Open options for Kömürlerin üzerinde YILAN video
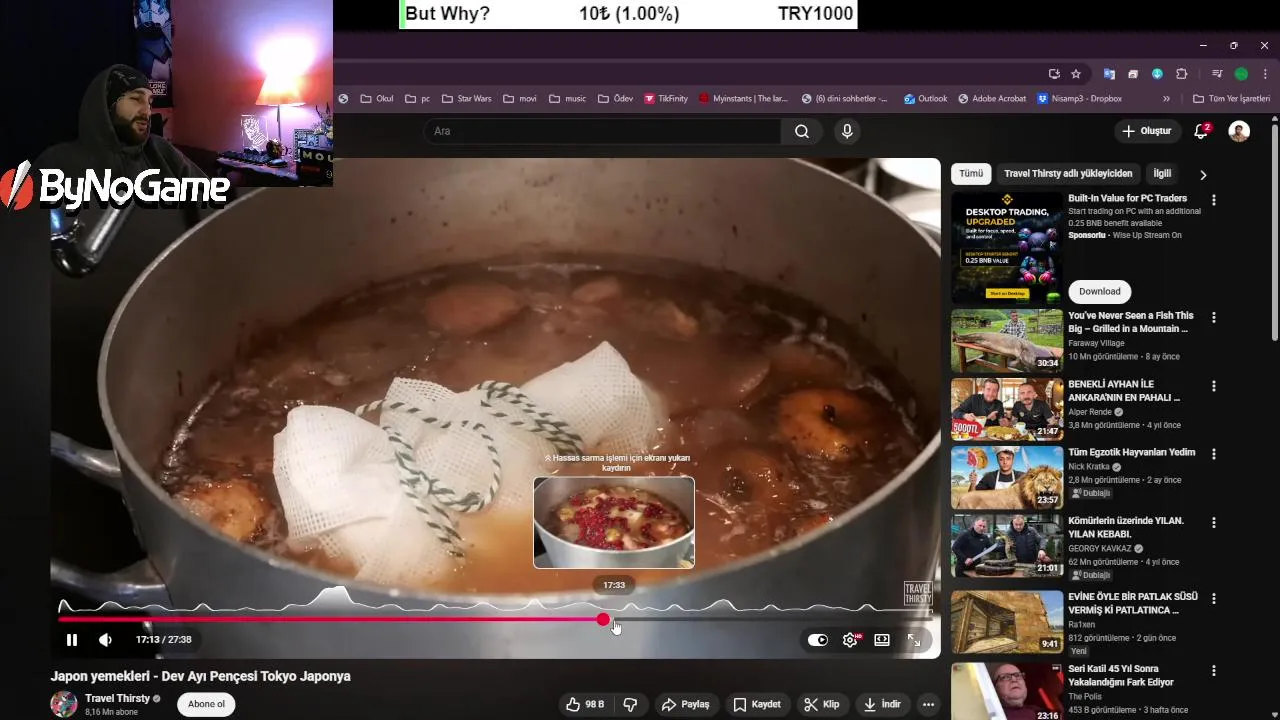 pos(1214,523)
